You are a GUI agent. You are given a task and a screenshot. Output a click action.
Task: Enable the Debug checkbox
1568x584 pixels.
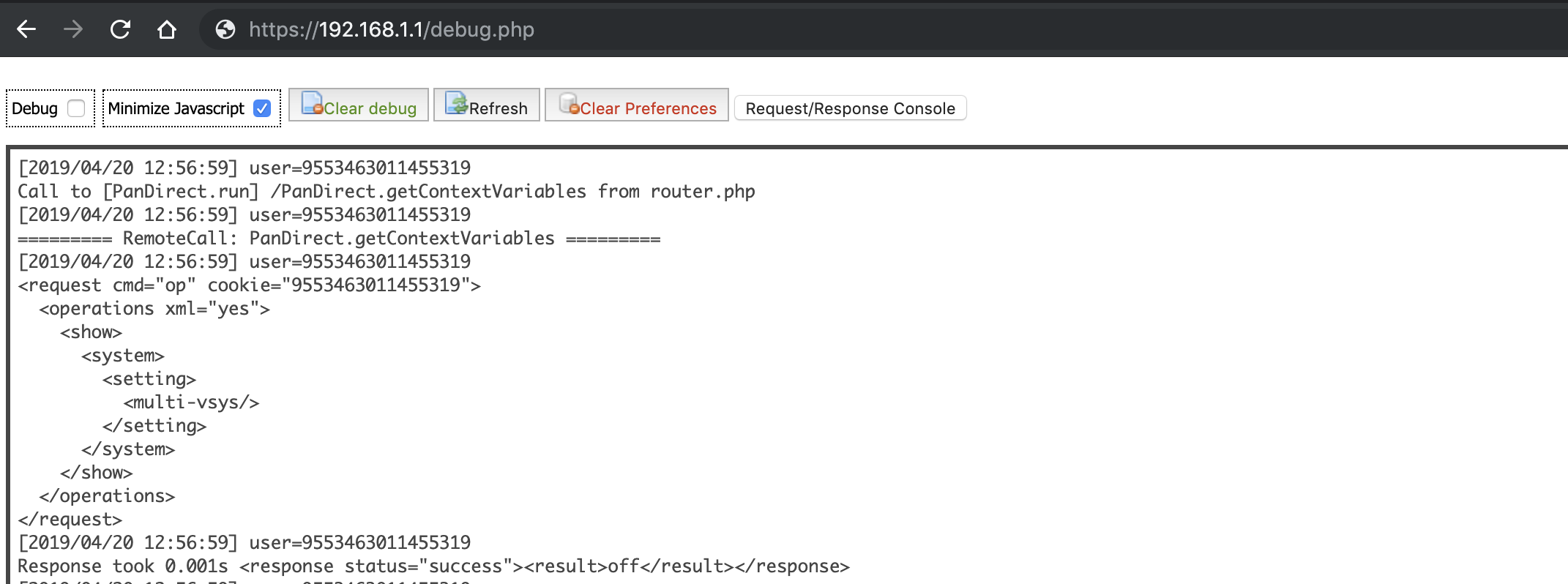tap(77, 108)
